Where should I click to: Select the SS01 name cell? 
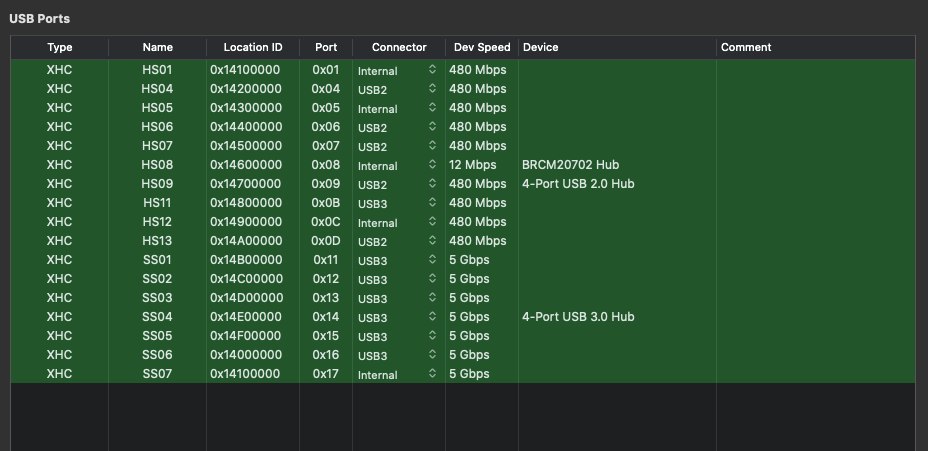157,259
